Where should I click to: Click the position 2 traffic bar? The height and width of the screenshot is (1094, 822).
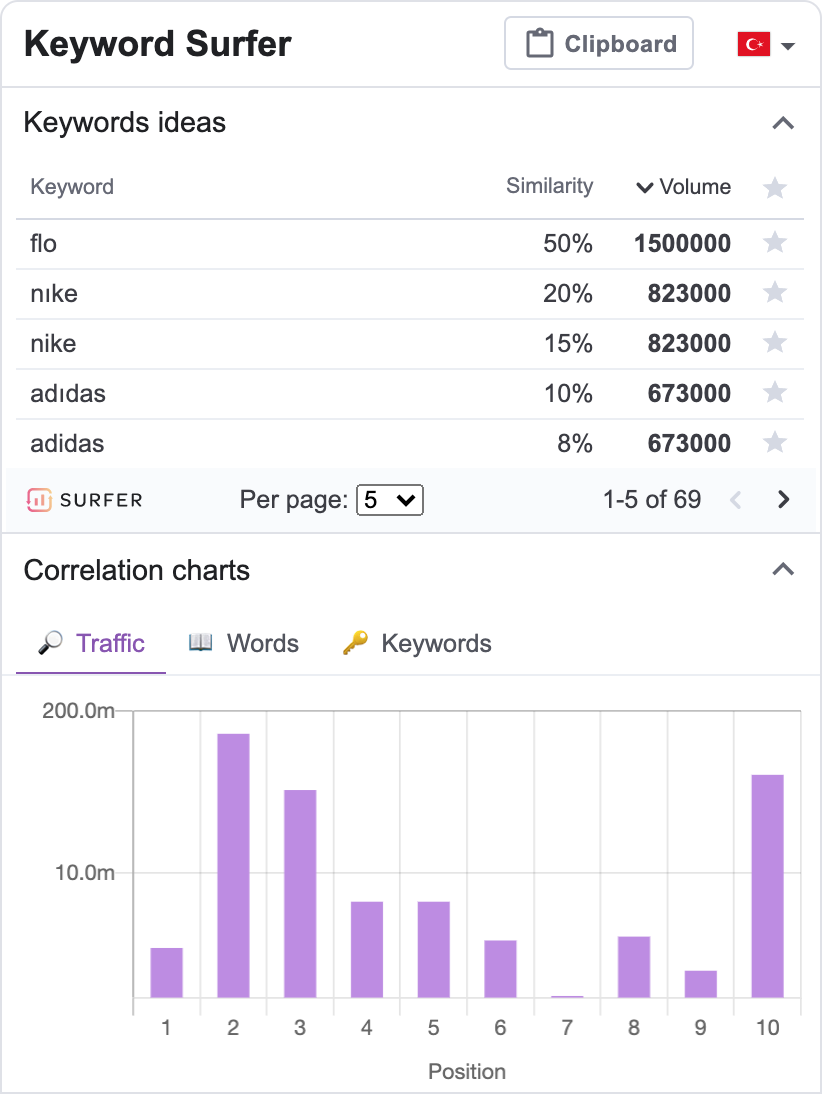pyautogui.click(x=233, y=865)
